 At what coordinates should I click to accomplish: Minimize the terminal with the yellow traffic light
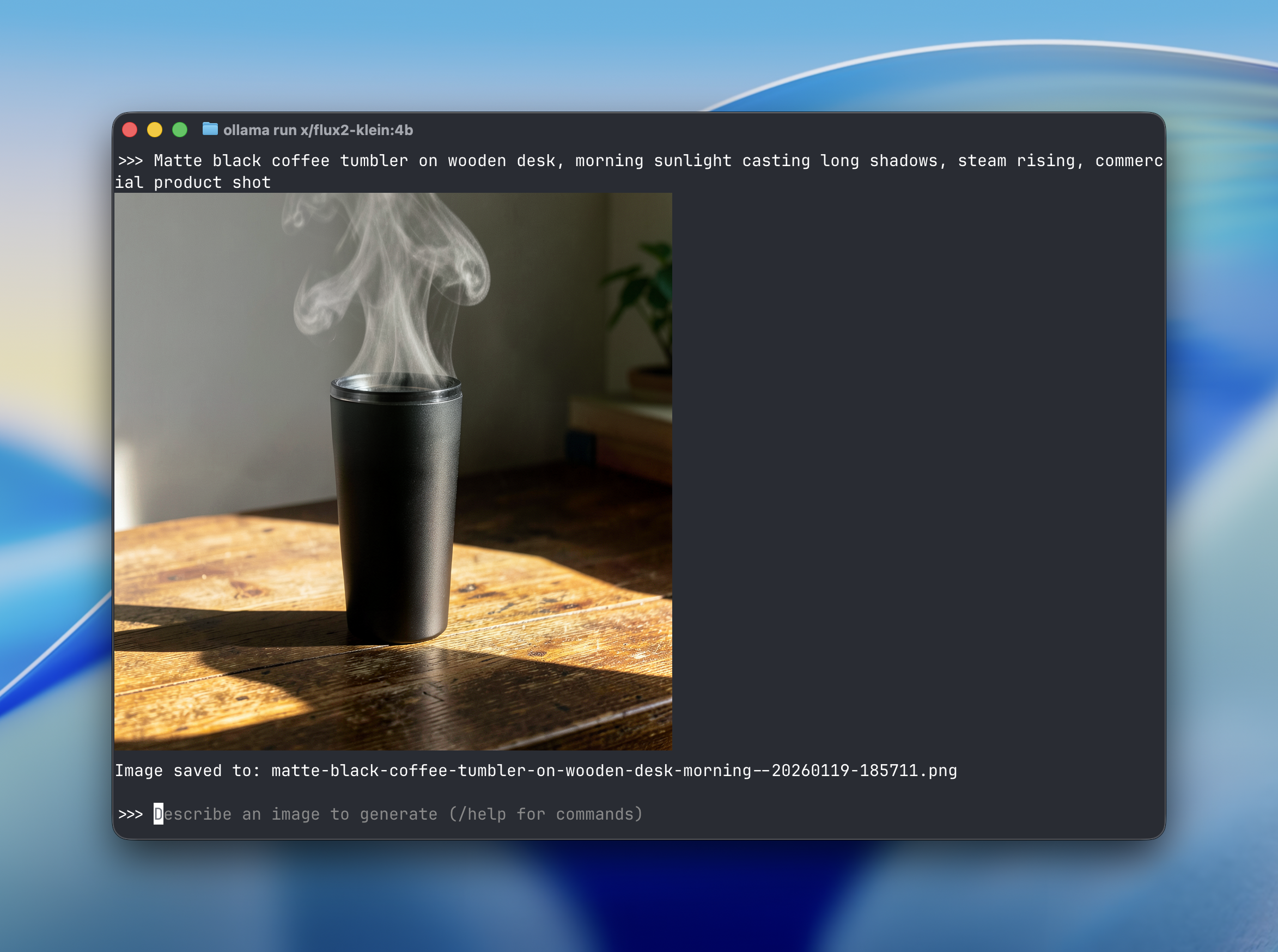click(155, 130)
